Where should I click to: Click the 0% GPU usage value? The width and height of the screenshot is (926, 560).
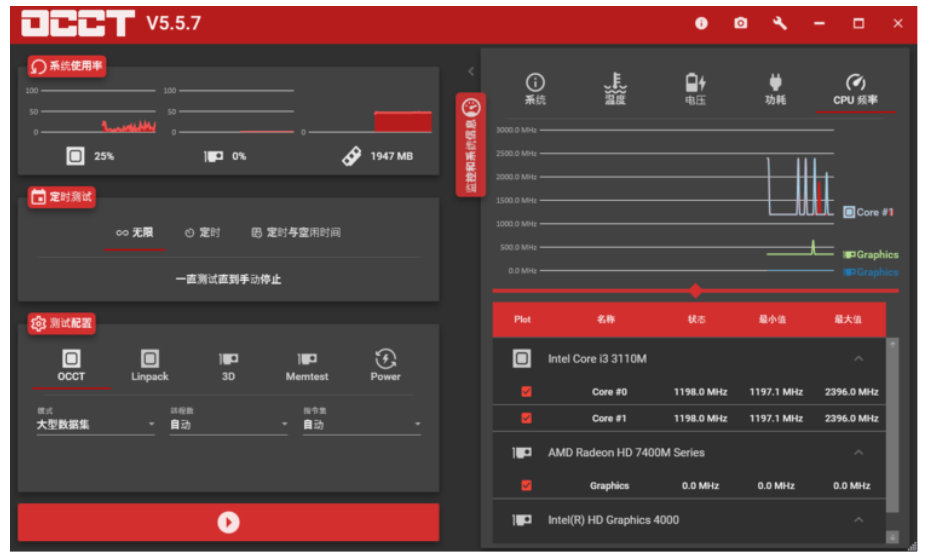coord(239,156)
